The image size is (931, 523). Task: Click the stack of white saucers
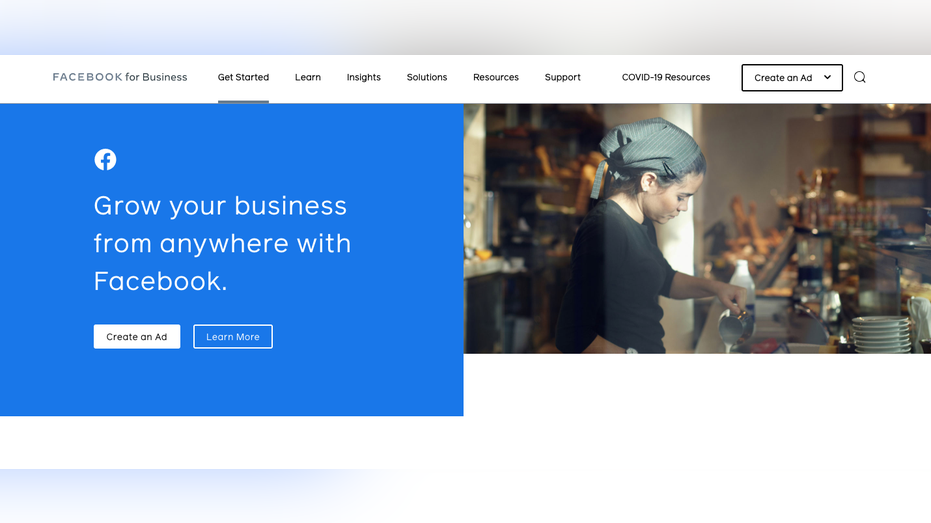[x=881, y=335]
